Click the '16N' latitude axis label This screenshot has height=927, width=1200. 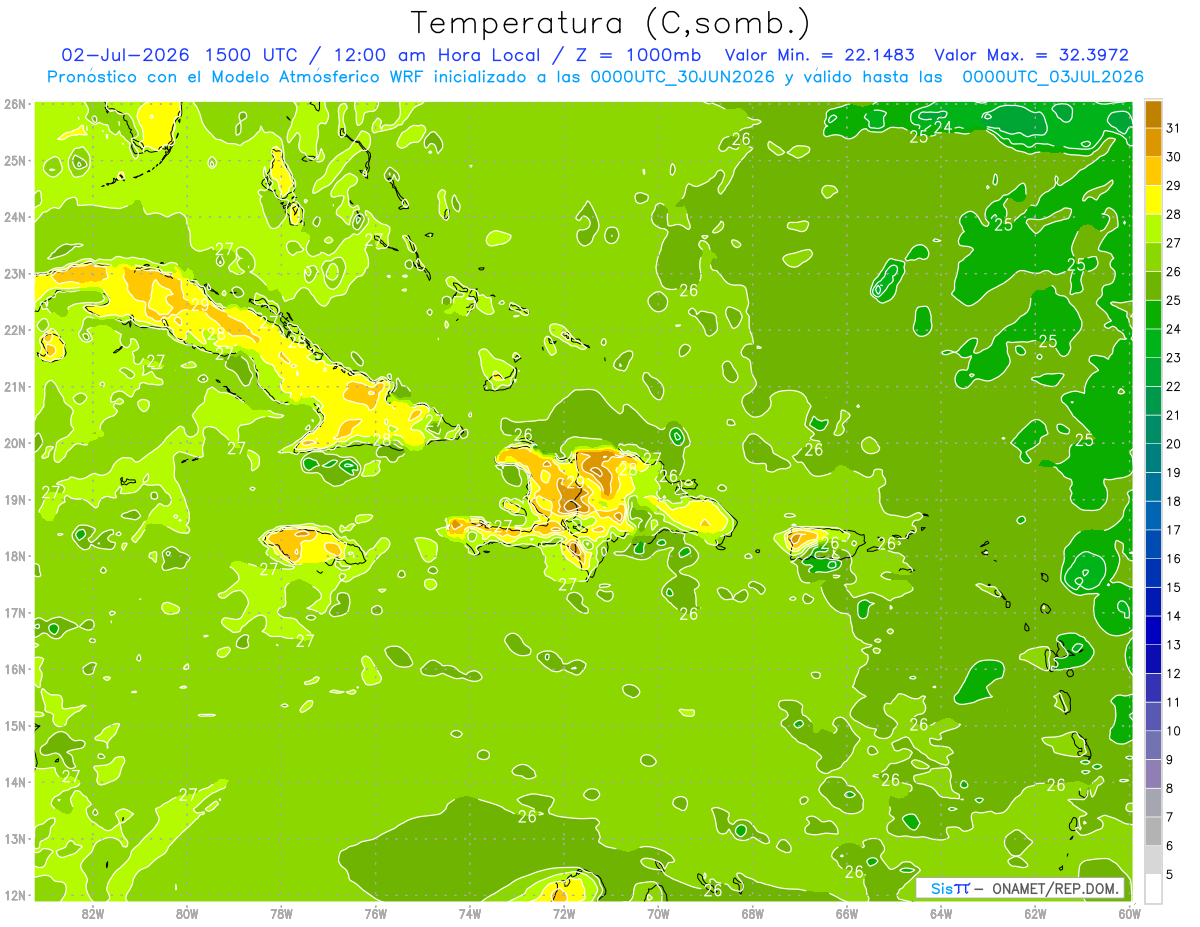15,669
